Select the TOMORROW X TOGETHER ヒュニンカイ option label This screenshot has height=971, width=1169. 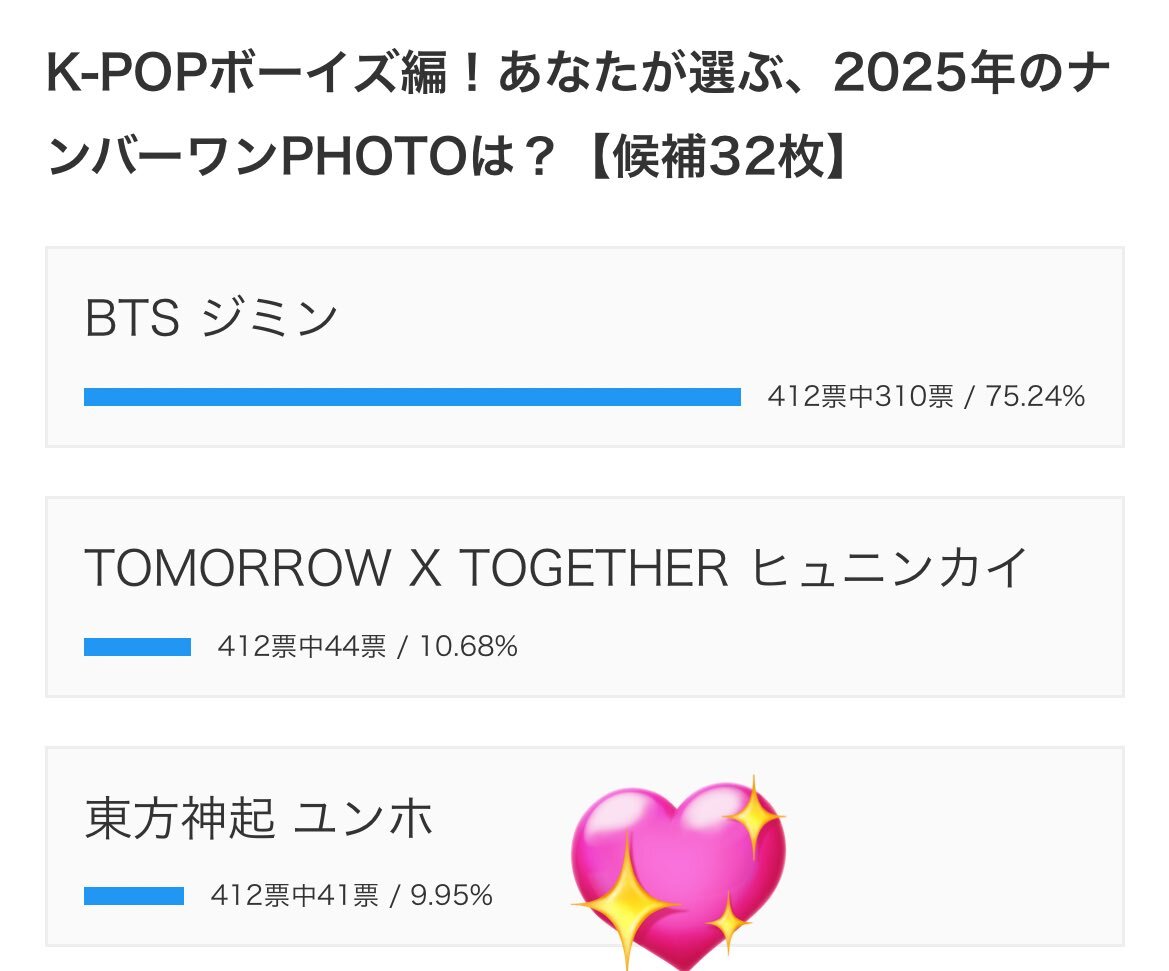[556, 569]
